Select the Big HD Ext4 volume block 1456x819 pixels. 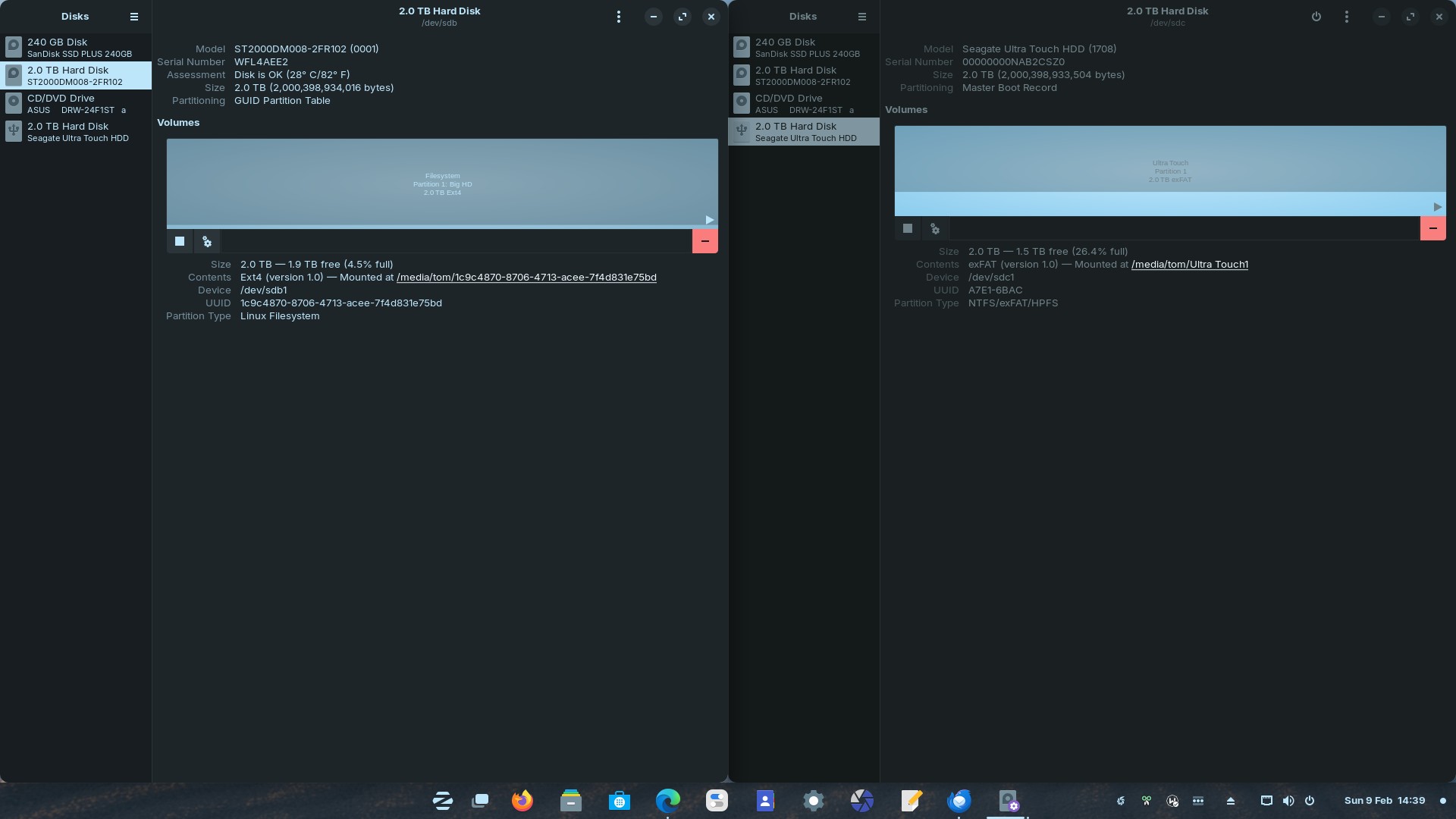coord(442,183)
